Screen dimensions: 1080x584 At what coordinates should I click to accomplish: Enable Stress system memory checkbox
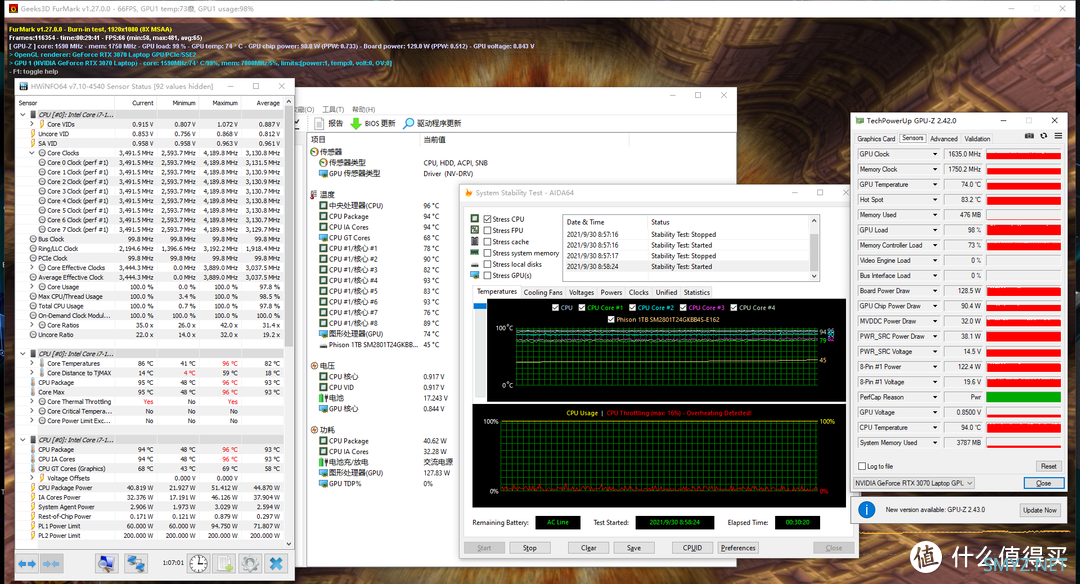(488, 253)
